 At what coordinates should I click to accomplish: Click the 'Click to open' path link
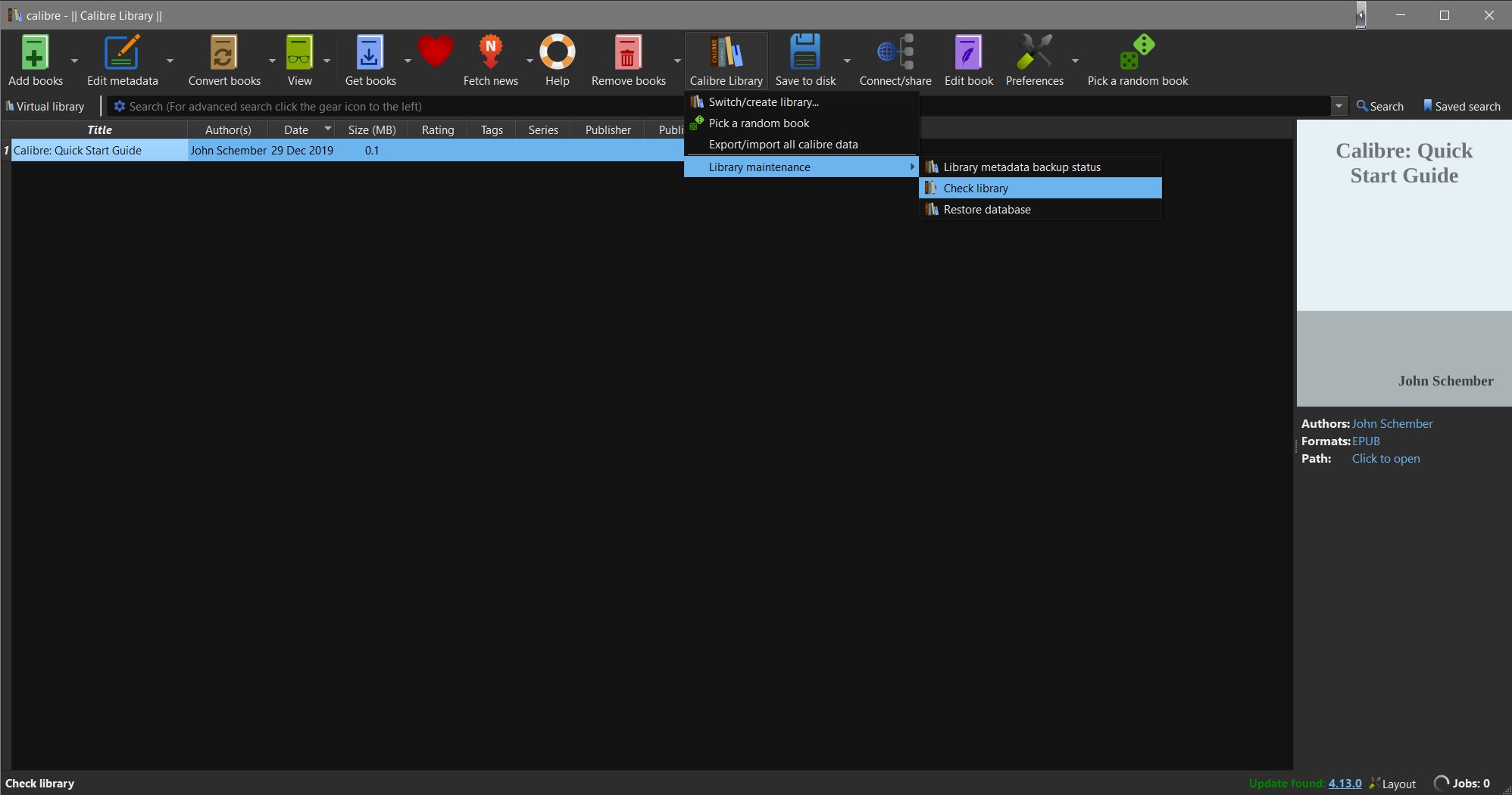pyautogui.click(x=1385, y=458)
